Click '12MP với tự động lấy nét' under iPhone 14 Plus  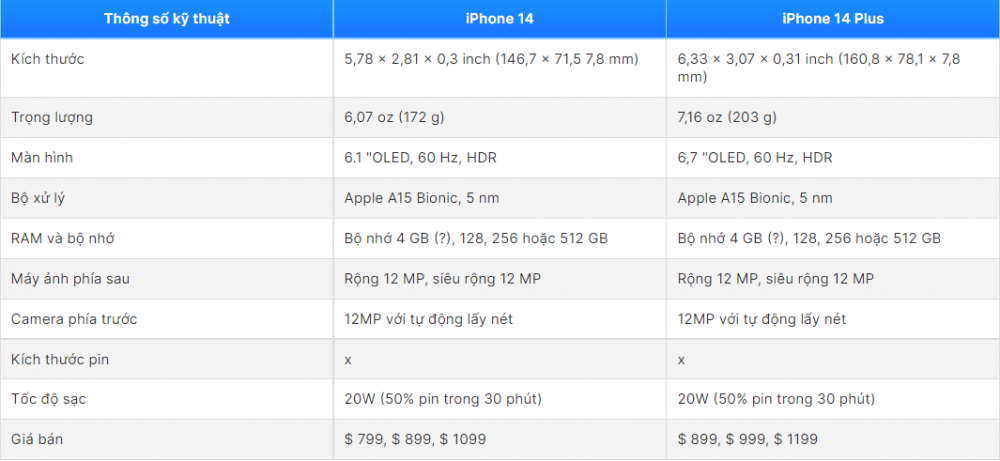(762, 319)
